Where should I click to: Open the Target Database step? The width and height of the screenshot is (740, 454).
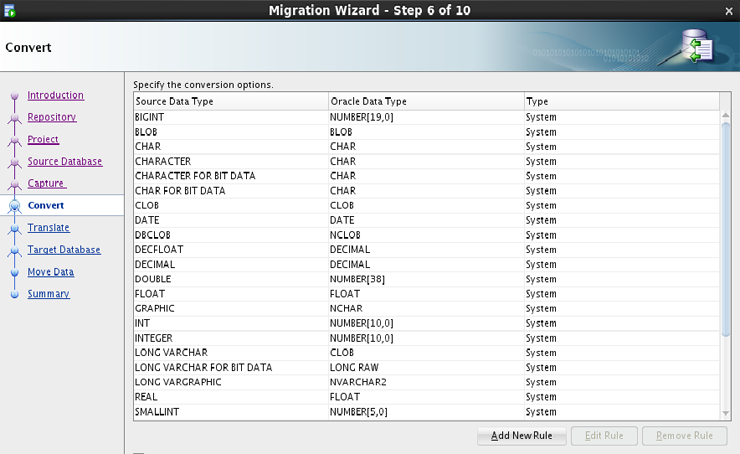[64, 250]
